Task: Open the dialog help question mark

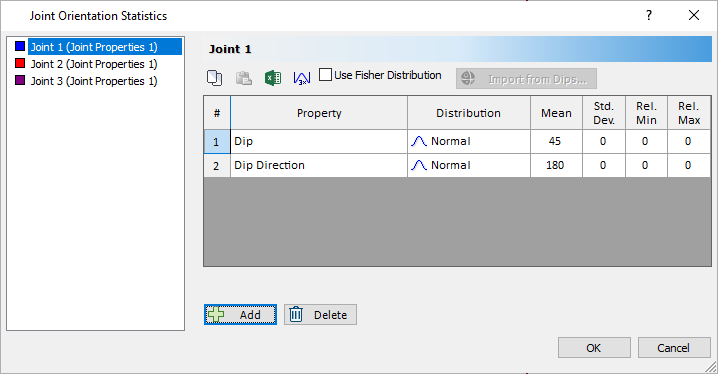Action: point(649,16)
